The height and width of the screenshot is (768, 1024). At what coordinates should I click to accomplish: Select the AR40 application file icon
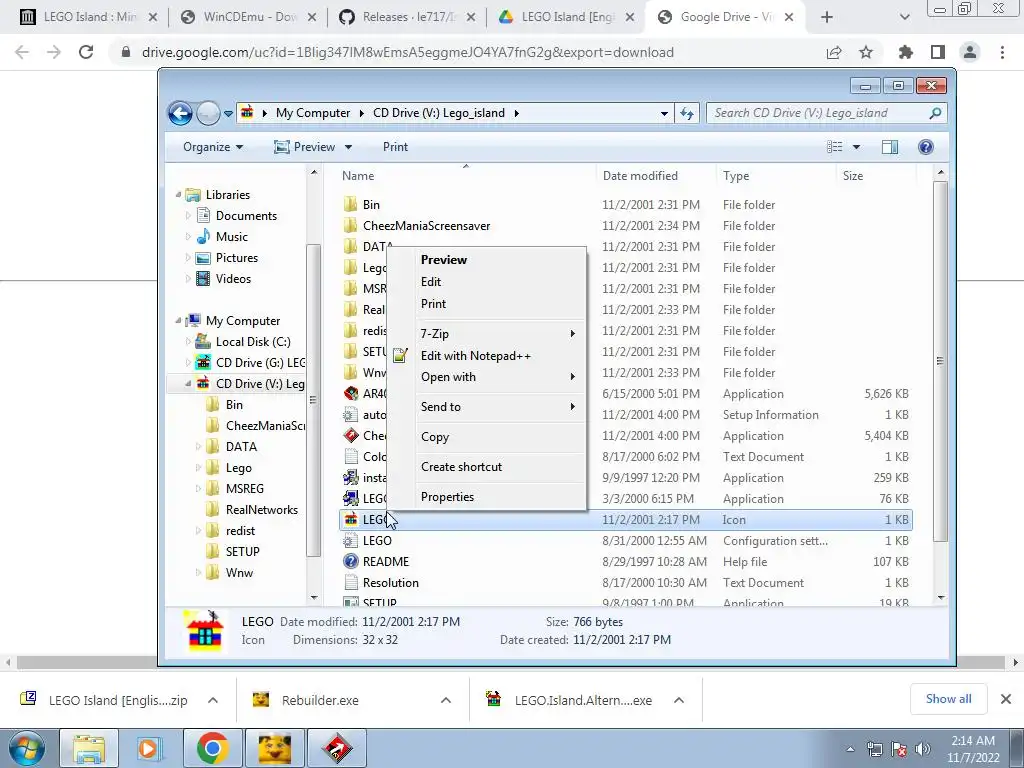pyautogui.click(x=351, y=394)
